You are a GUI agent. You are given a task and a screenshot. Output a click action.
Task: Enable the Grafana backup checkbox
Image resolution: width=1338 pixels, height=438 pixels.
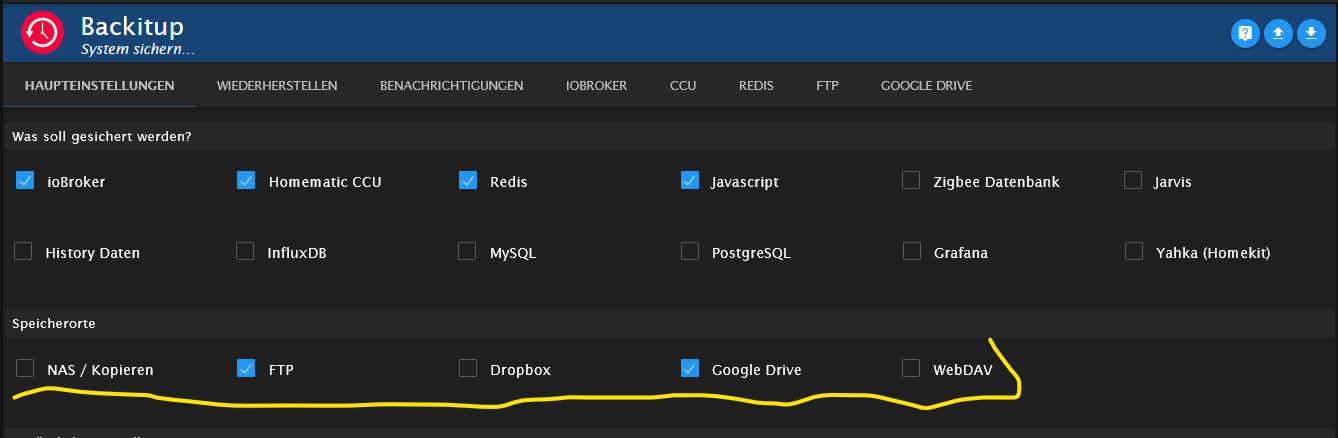(x=911, y=251)
